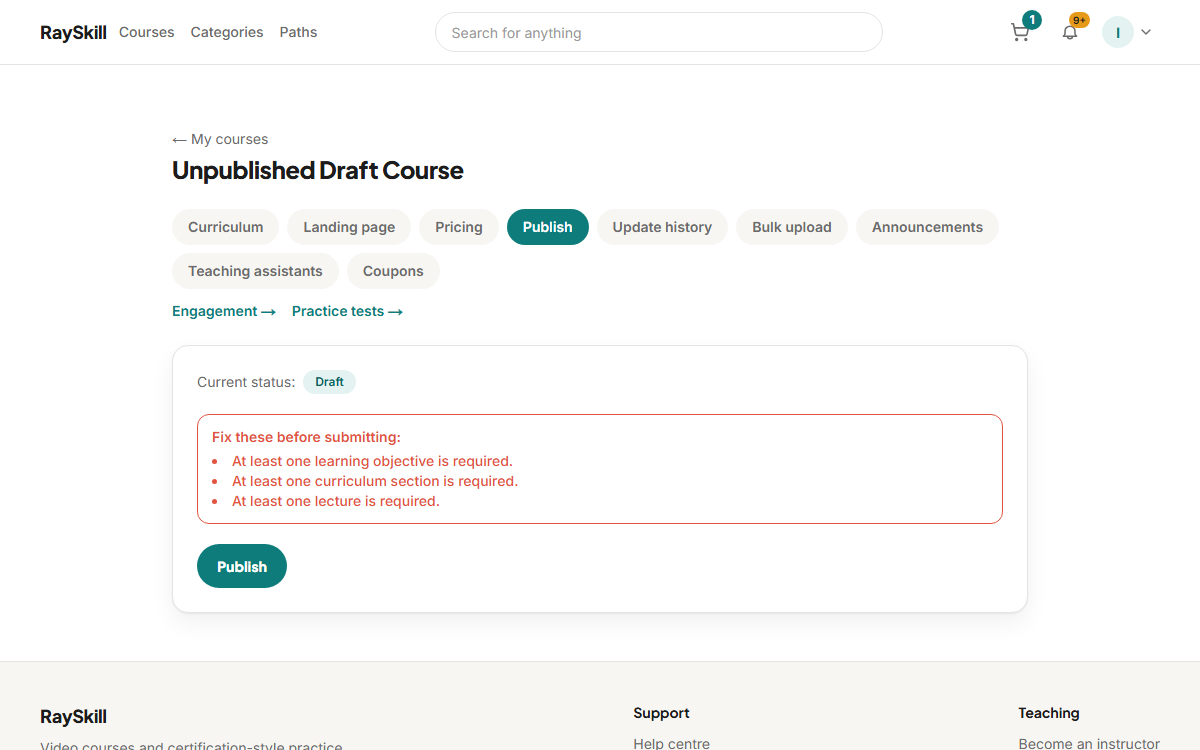Click 'Fix these before submitting:' heading
Viewport: 1200px width, 750px height.
306,437
